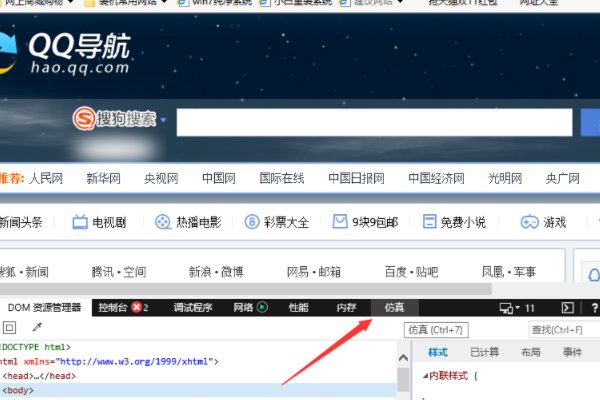Click the 免费小说 book icon

(429, 222)
